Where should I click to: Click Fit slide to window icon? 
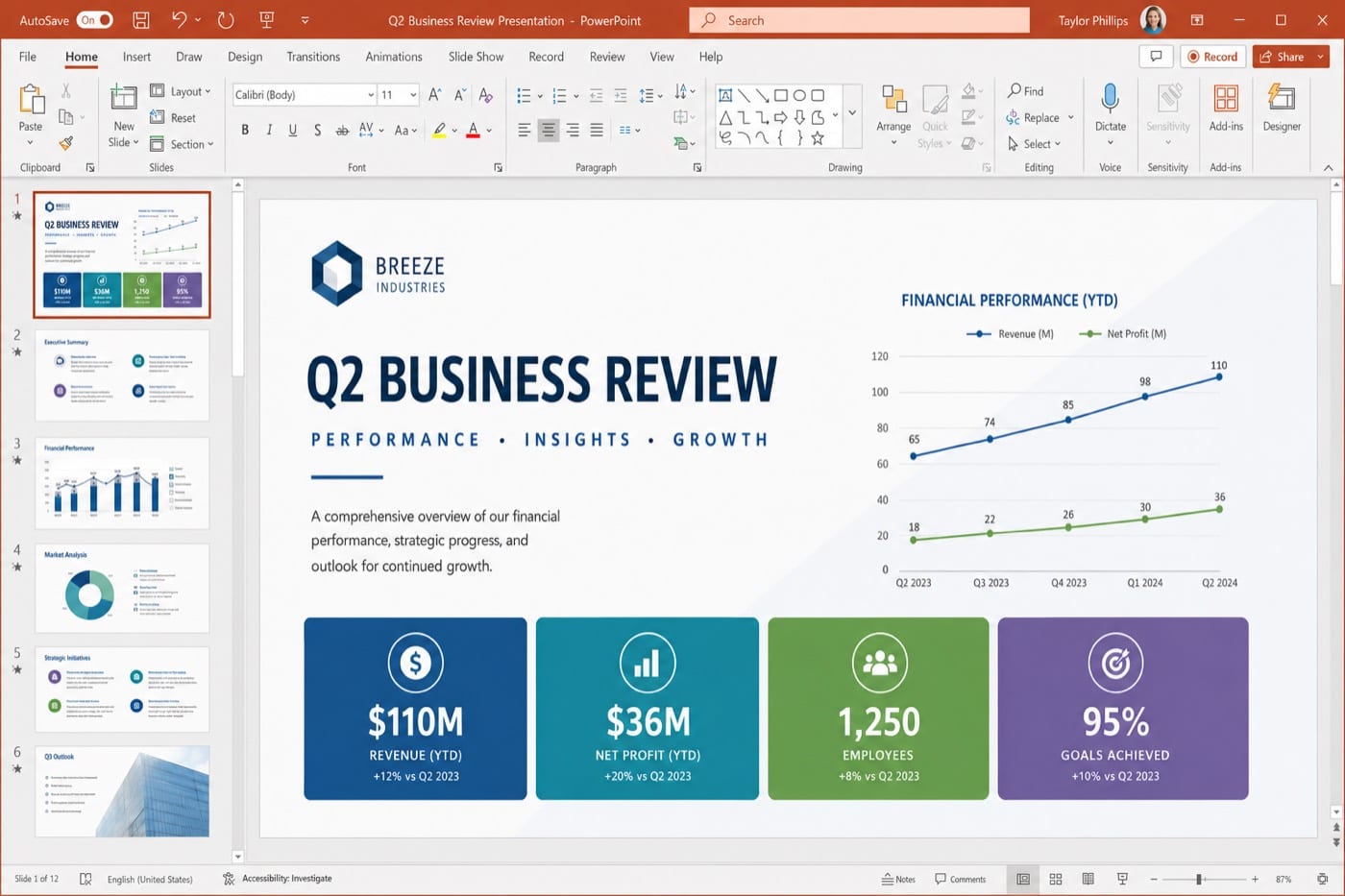tap(1323, 879)
